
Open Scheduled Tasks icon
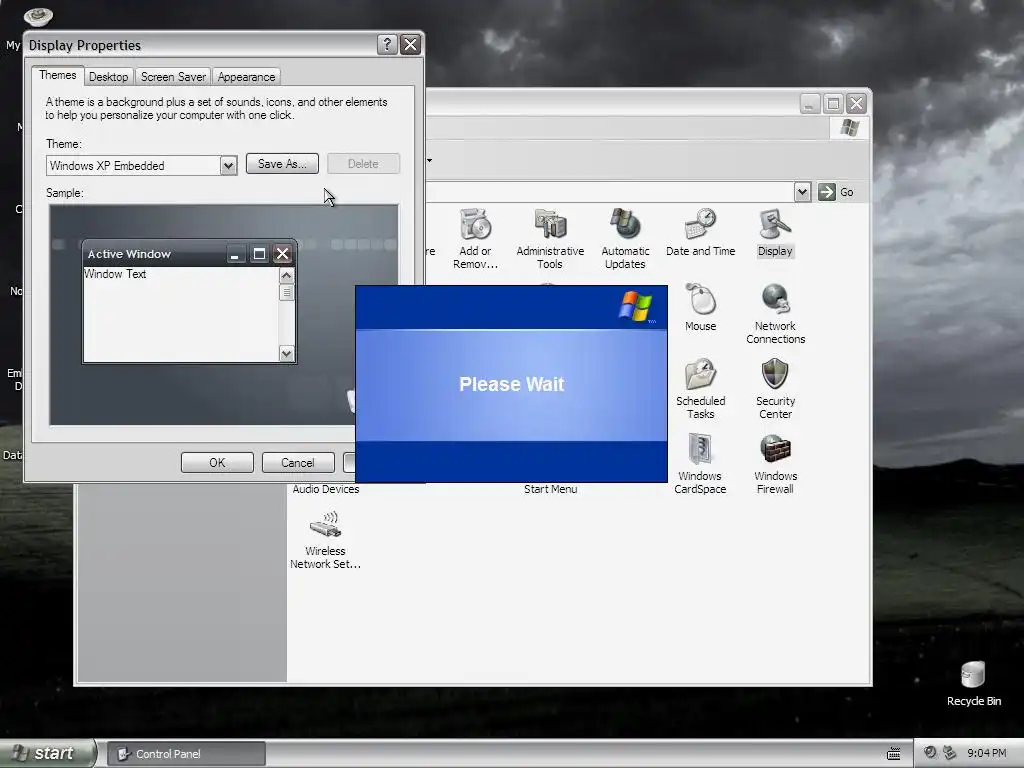click(x=700, y=389)
